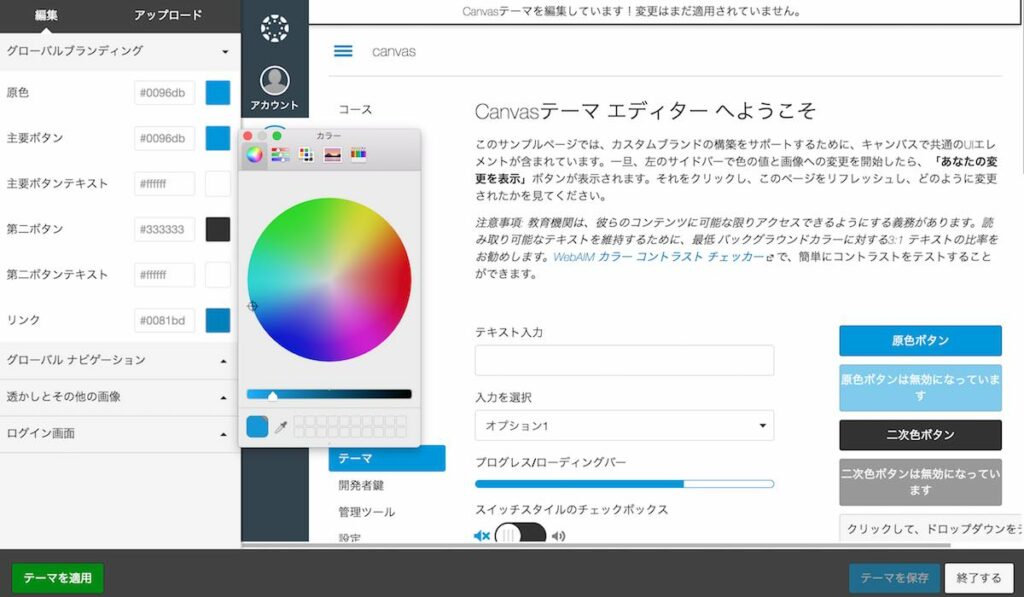The height and width of the screenshot is (597, 1024).
Task: Open the hamburger menu beside canvas
Action: pos(343,51)
